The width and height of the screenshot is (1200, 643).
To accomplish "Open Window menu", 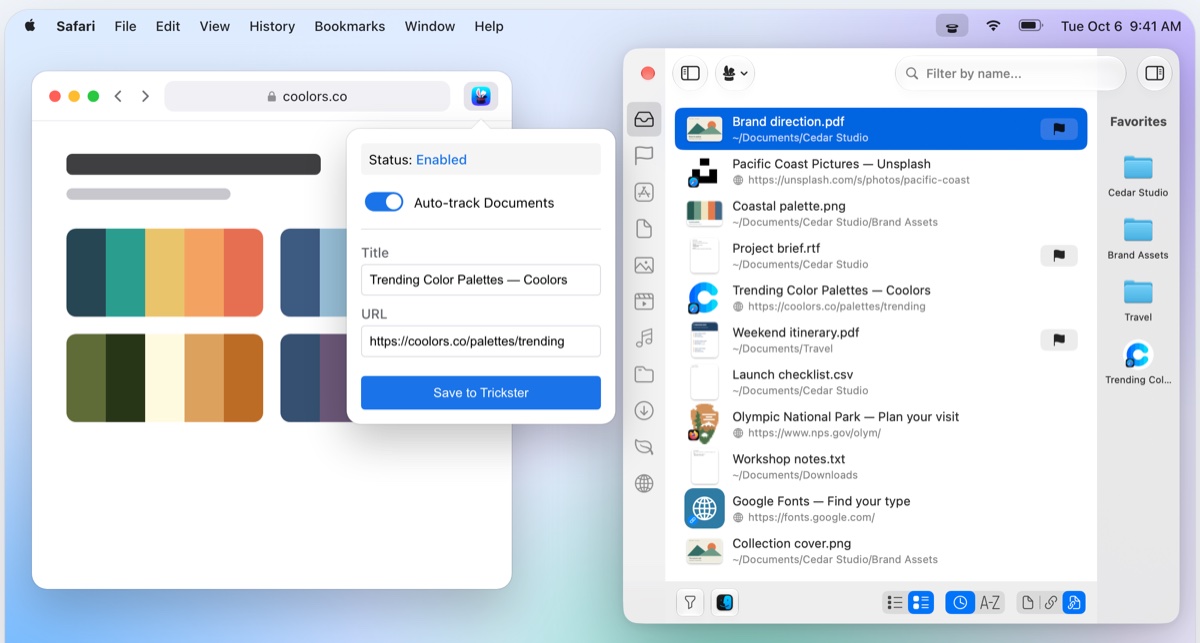I will [x=430, y=26].
